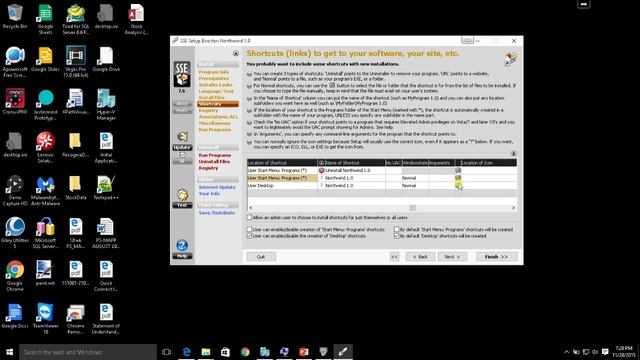Click the '<<' first page button

(394, 257)
